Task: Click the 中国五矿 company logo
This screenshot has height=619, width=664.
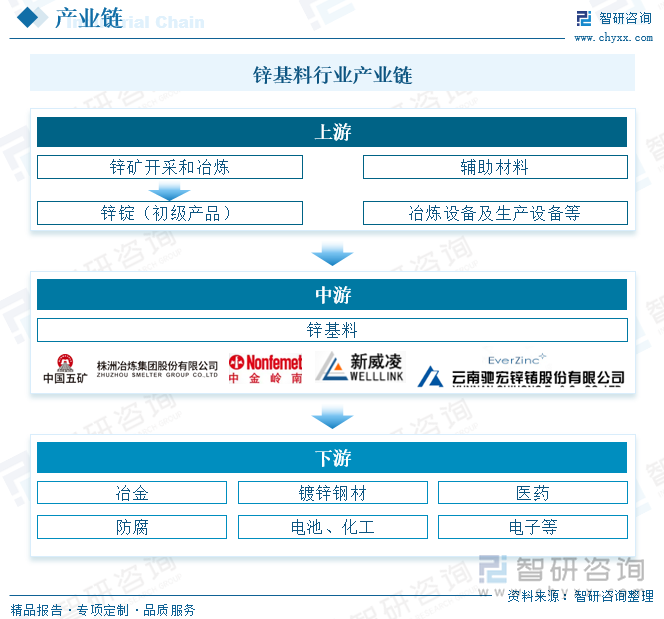Action: pos(65,369)
